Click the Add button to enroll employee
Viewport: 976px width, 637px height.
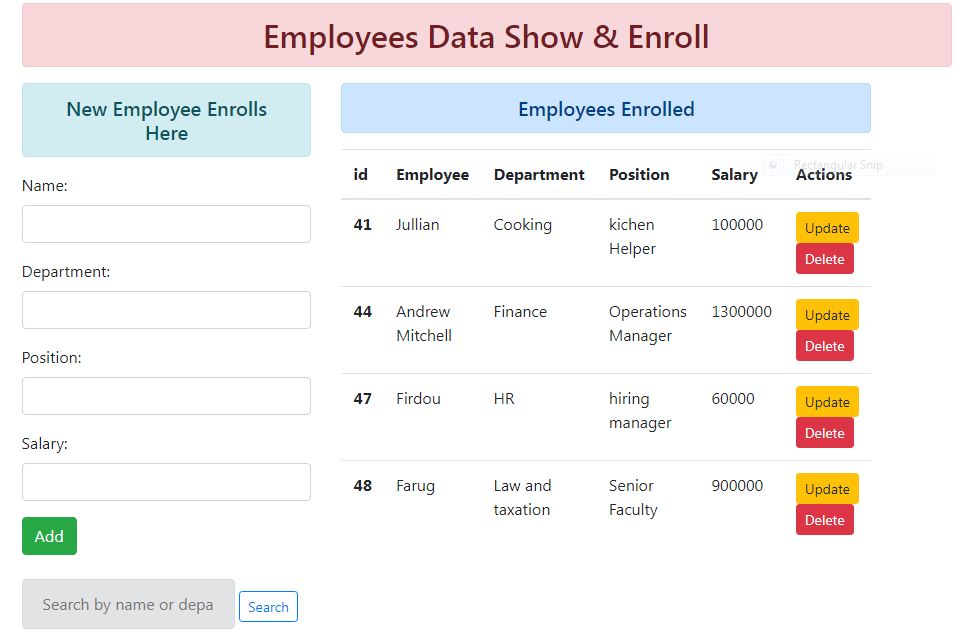pyautogui.click(x=48, y=536)
